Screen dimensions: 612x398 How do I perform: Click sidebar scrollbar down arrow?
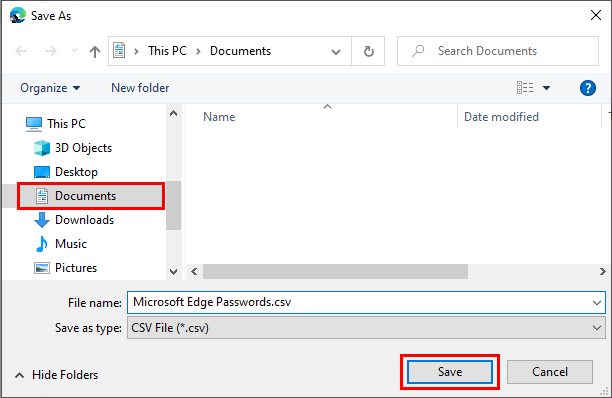(x=174, y=272)
